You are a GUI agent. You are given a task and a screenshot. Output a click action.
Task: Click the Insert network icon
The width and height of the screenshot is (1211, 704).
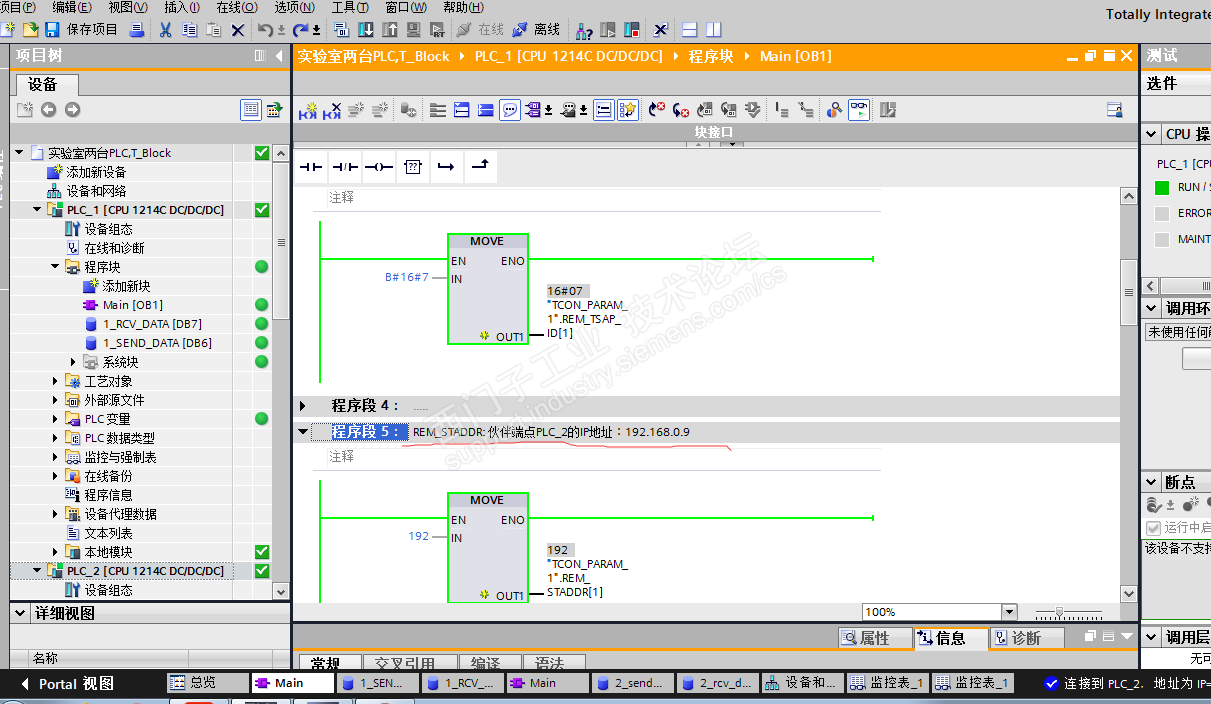coord(308,110)
